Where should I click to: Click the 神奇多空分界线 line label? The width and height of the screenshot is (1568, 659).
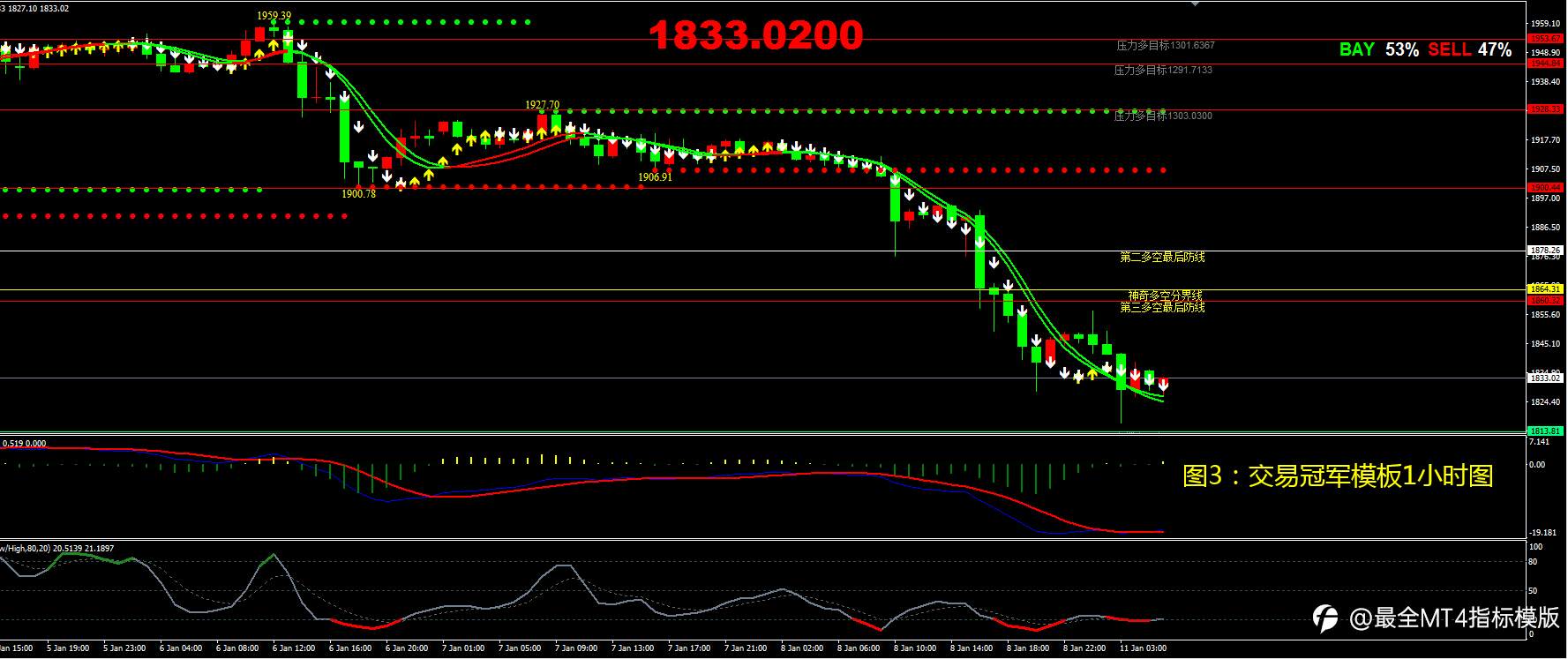tap(1166, 296)
